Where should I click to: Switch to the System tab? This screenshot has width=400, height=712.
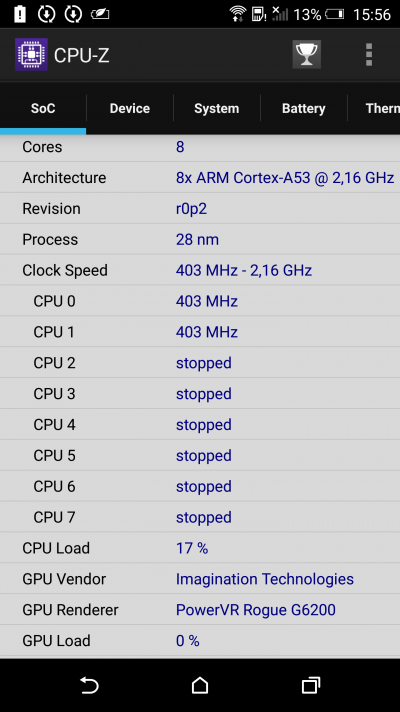[217, 109]
